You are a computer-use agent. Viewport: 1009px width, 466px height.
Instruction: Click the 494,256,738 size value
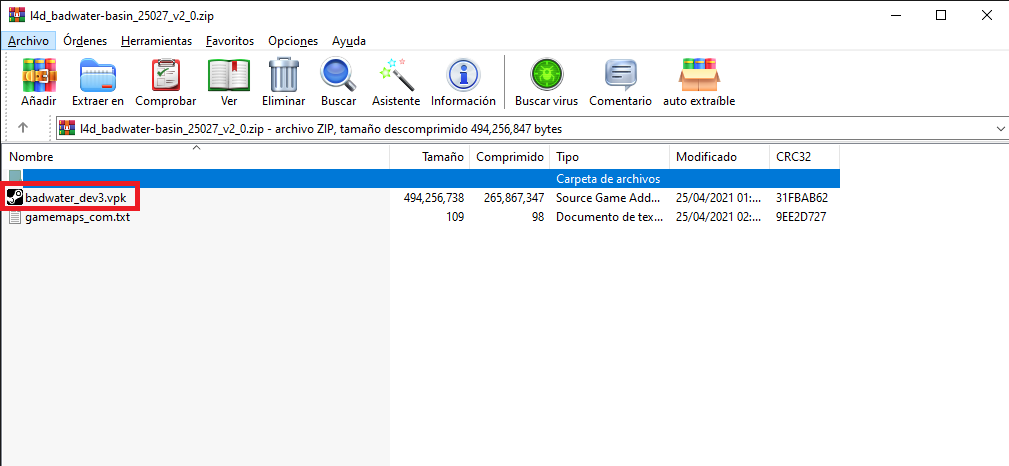pos(434,198)
